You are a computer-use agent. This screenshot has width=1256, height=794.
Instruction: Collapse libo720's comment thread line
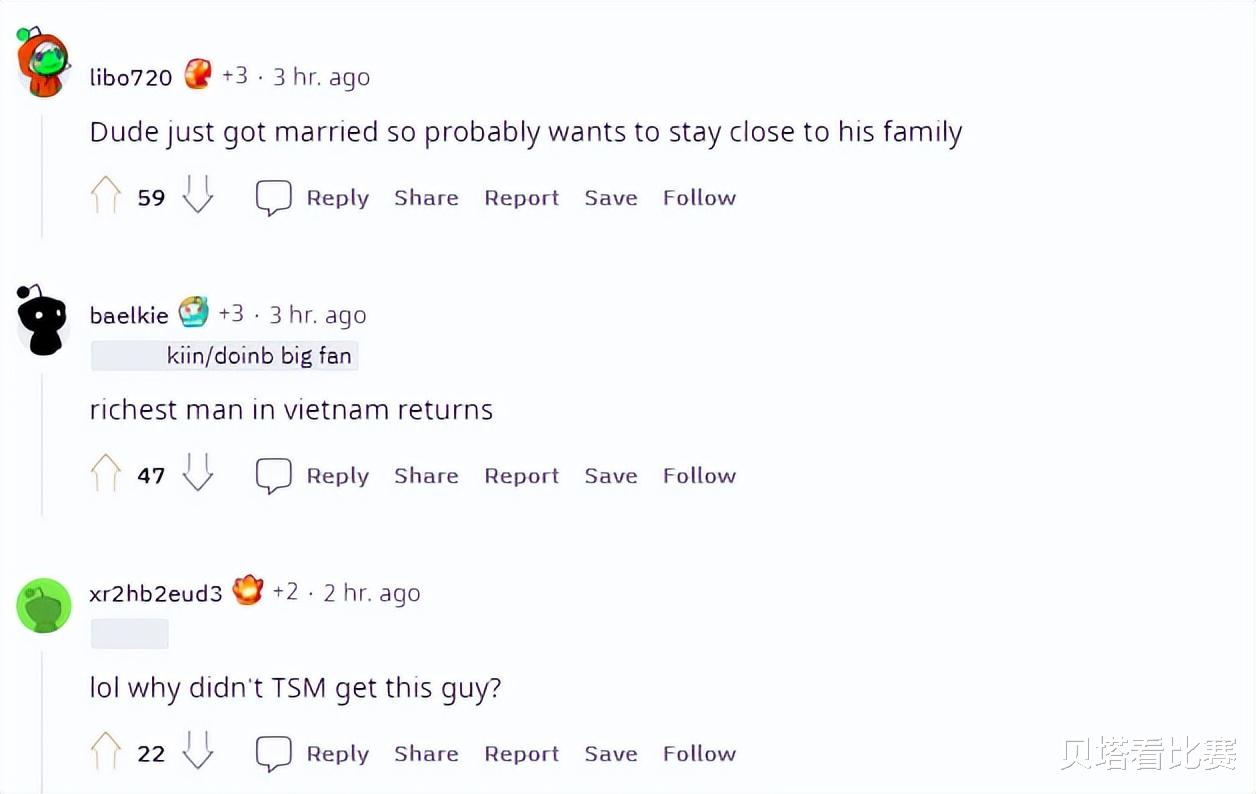pos(42,175)
